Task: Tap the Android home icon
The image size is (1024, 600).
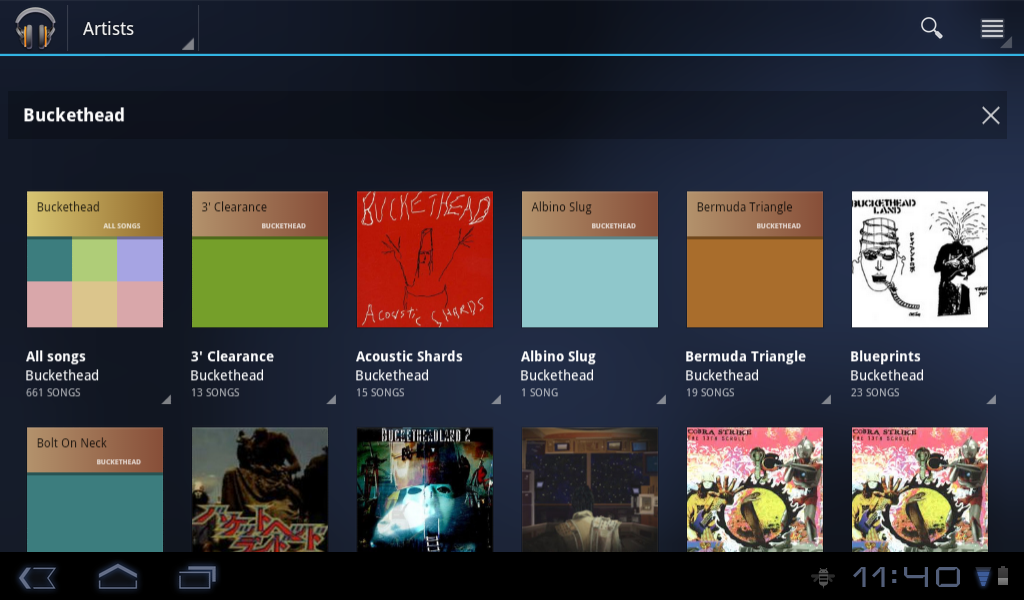Action: click(x=117, y=577)
